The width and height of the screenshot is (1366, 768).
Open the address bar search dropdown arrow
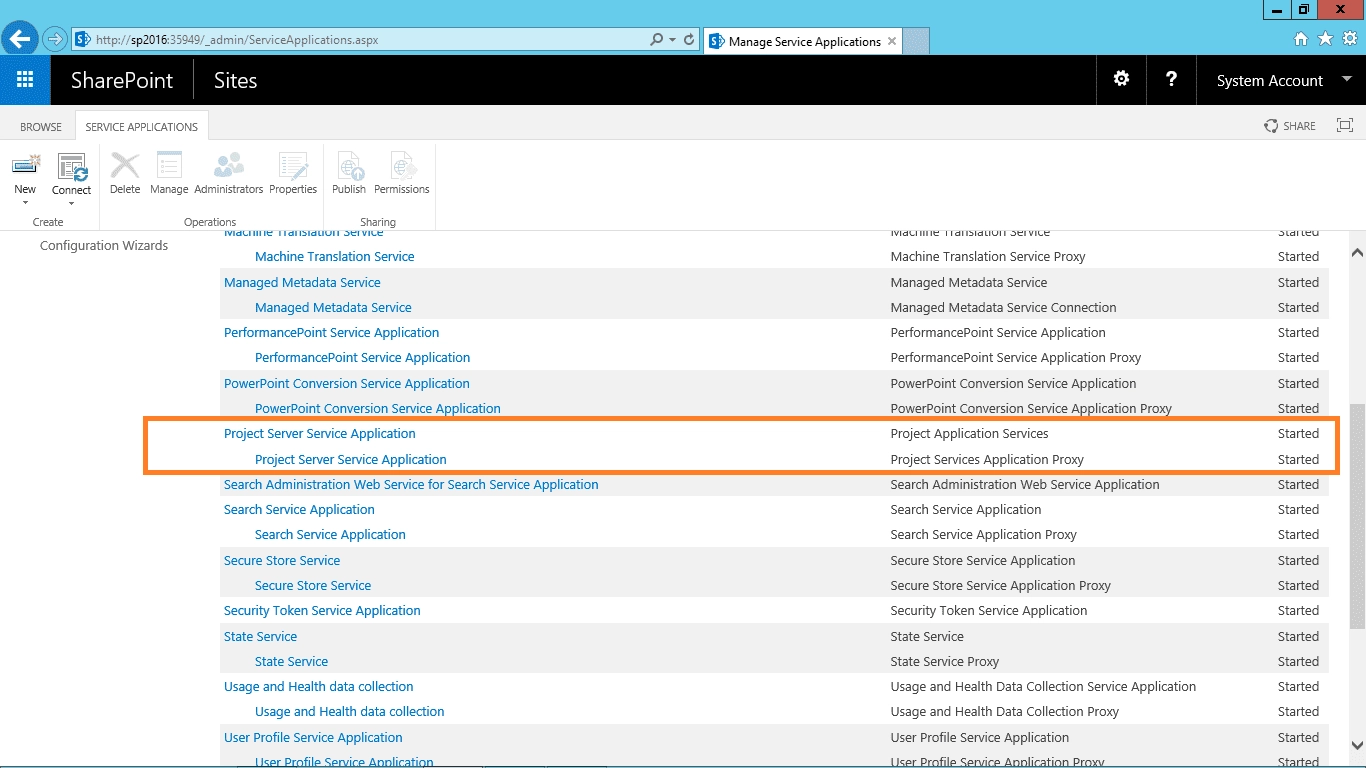672,40
